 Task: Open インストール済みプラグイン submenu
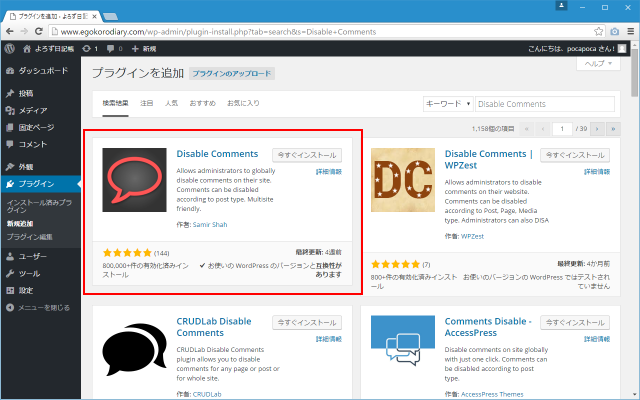40,206
